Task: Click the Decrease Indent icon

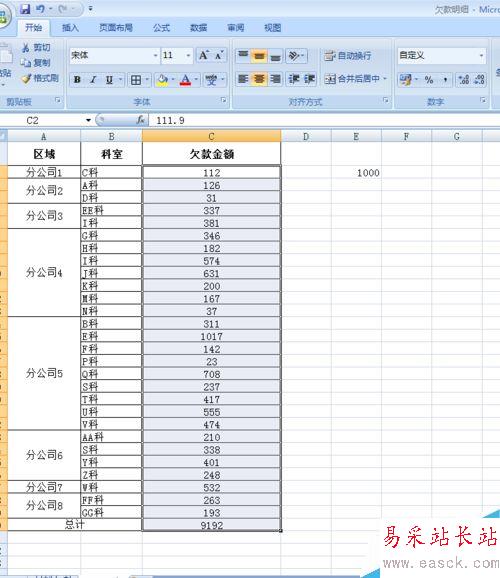Action: (294, 79)
